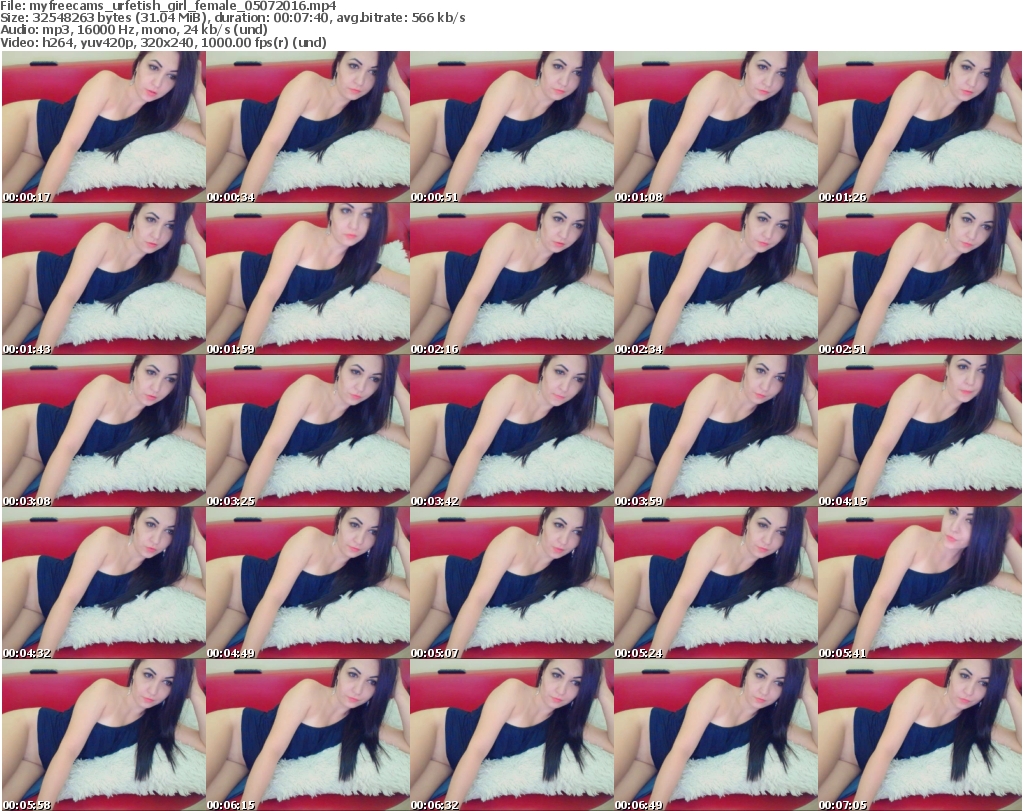Click the Audio mp3 info line

click(x=134, y=30)
